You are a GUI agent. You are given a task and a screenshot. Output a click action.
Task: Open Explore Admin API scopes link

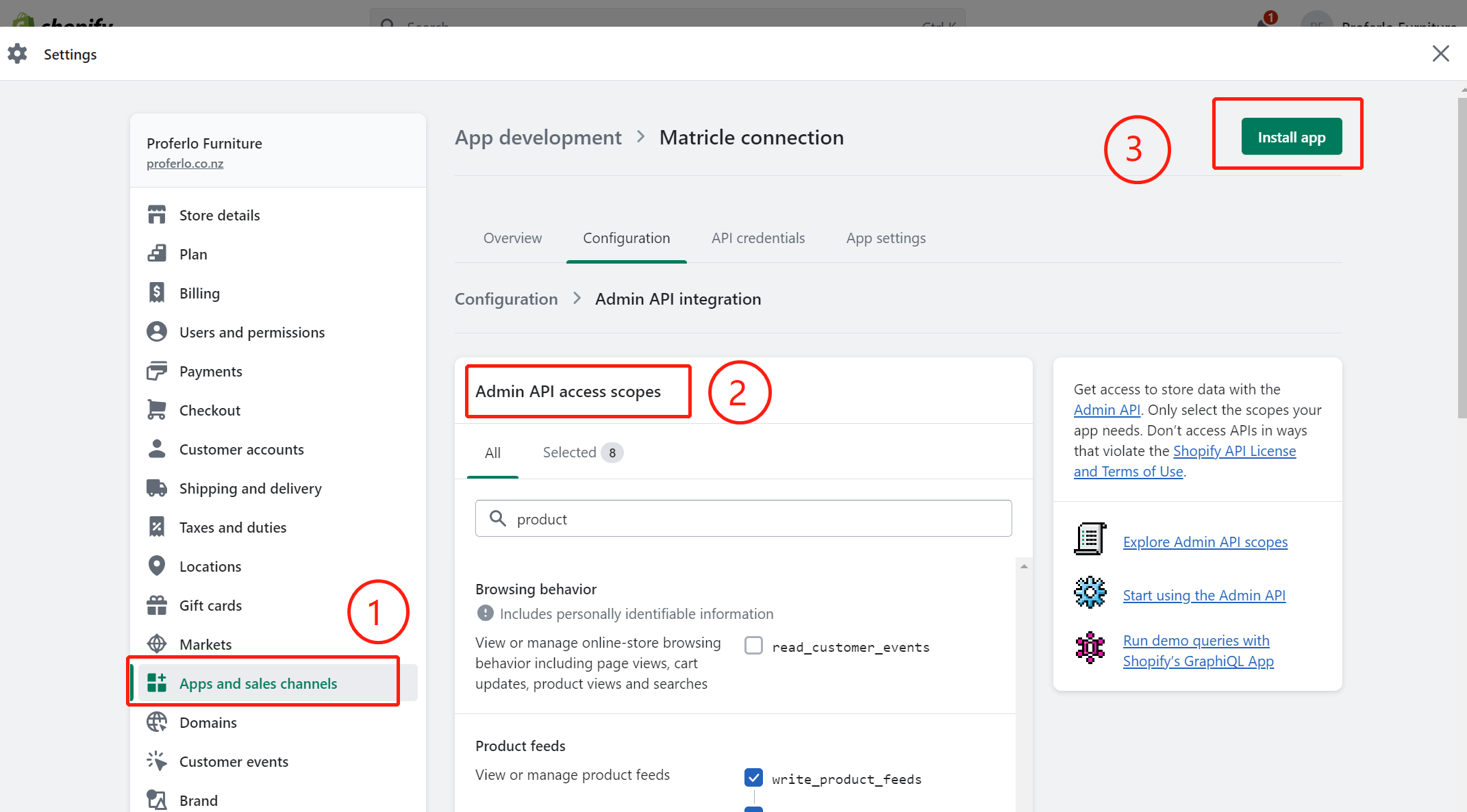(1205, 542)
